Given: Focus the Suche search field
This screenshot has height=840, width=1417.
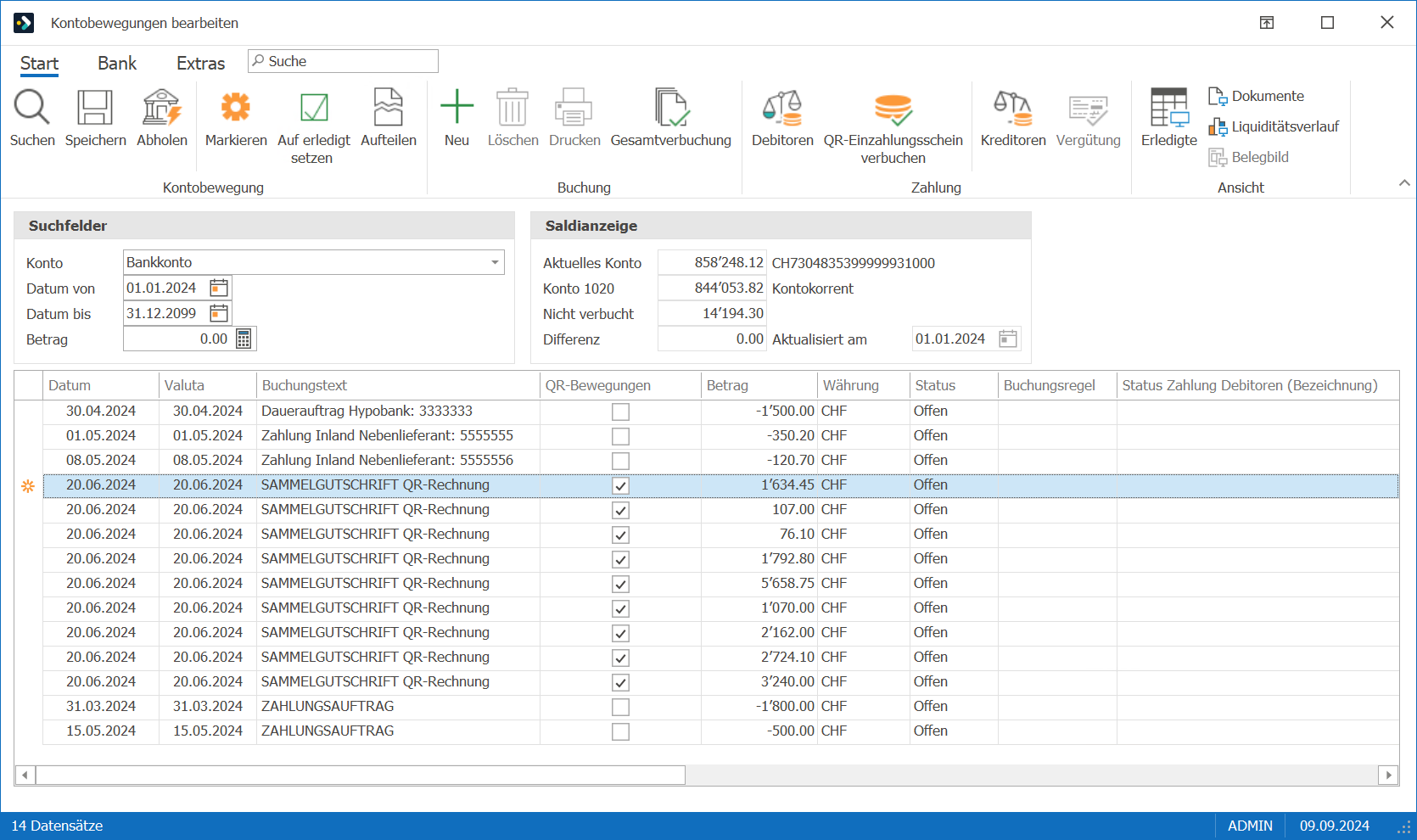Looking at the screenshot, I should click(x=343, y=61).
